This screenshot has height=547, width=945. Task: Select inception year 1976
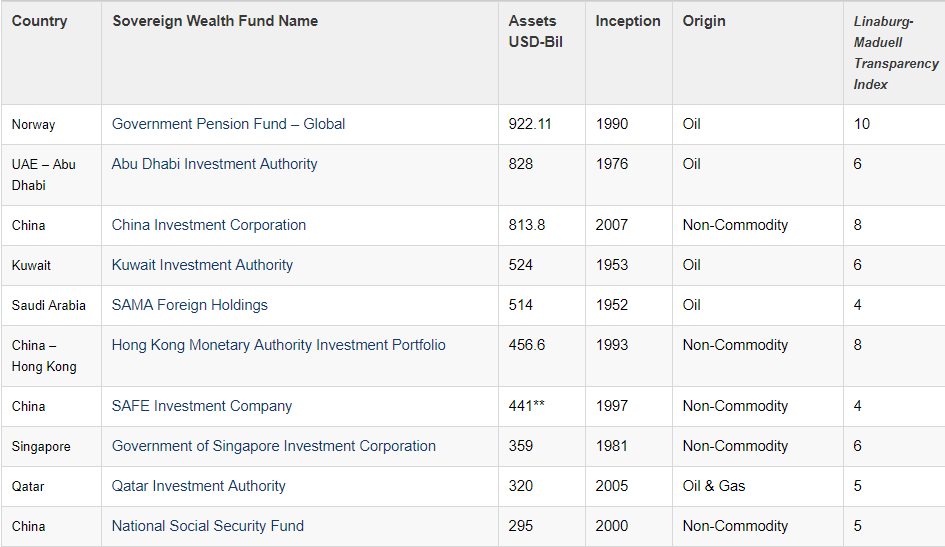[612, 164]
